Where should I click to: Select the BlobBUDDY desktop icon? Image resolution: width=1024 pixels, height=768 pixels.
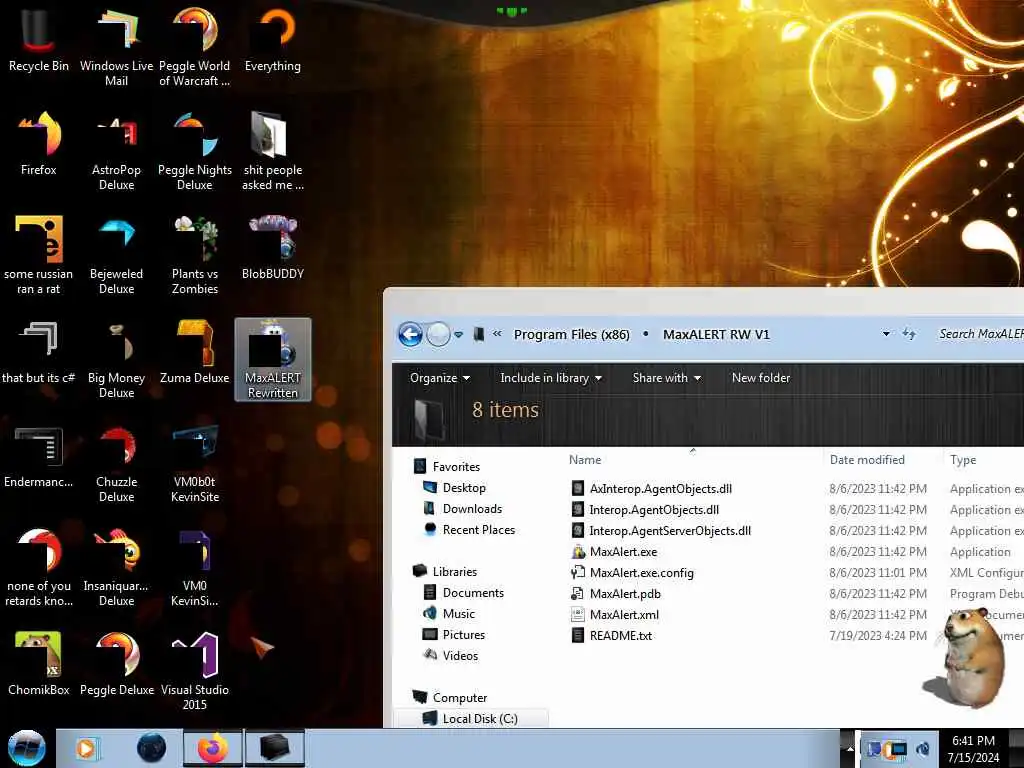pos(273,248)
